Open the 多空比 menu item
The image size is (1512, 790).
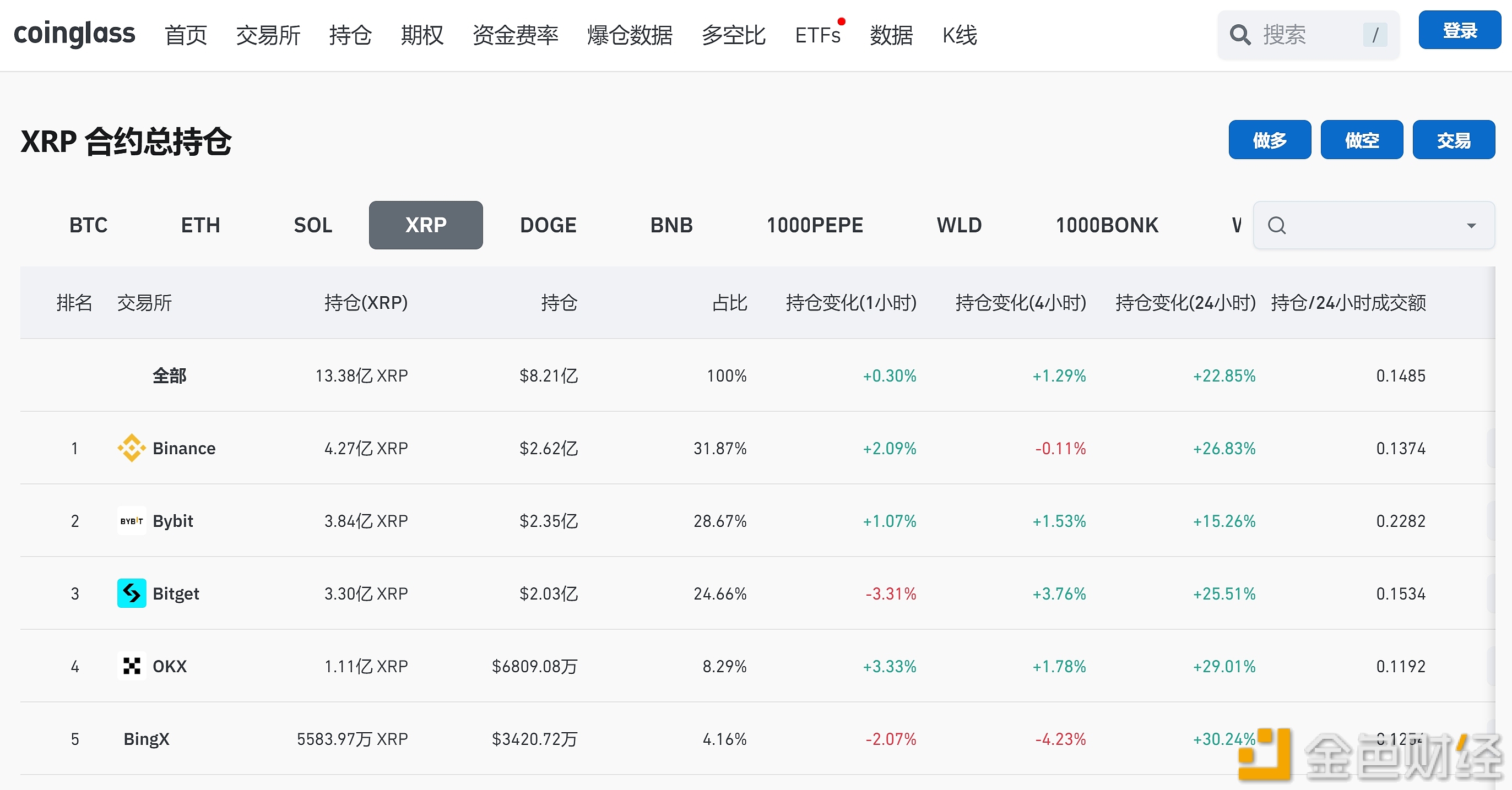(x=734, y=35)
